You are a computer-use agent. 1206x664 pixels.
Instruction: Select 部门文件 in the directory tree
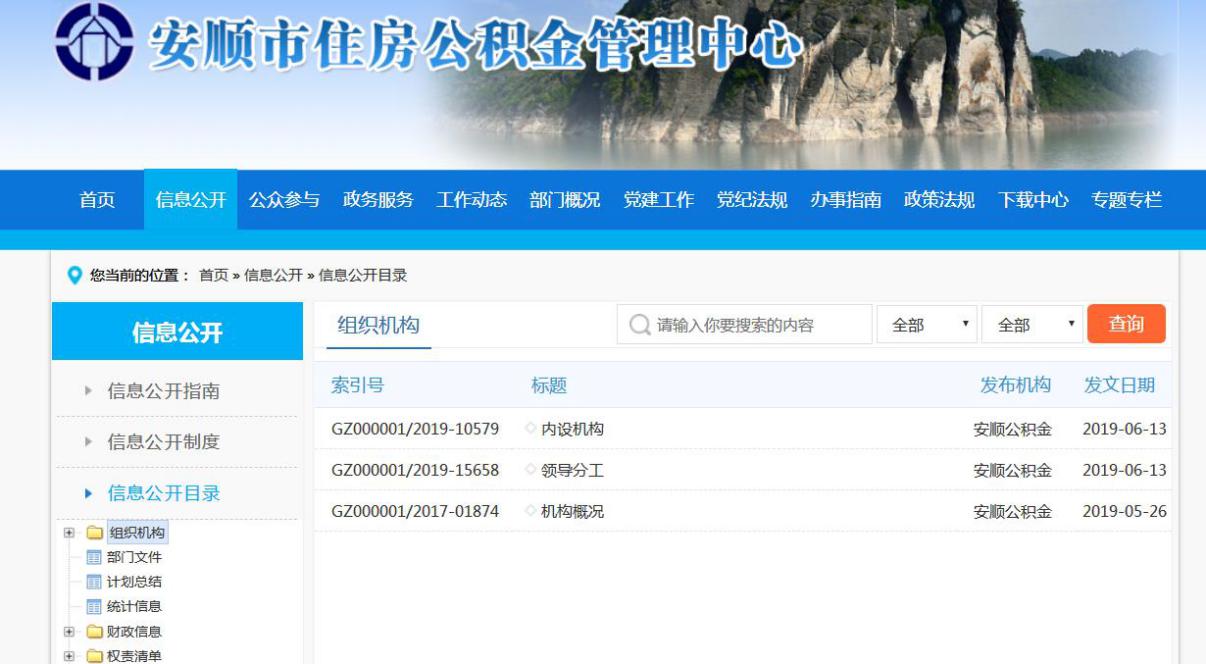click(134, 558)
